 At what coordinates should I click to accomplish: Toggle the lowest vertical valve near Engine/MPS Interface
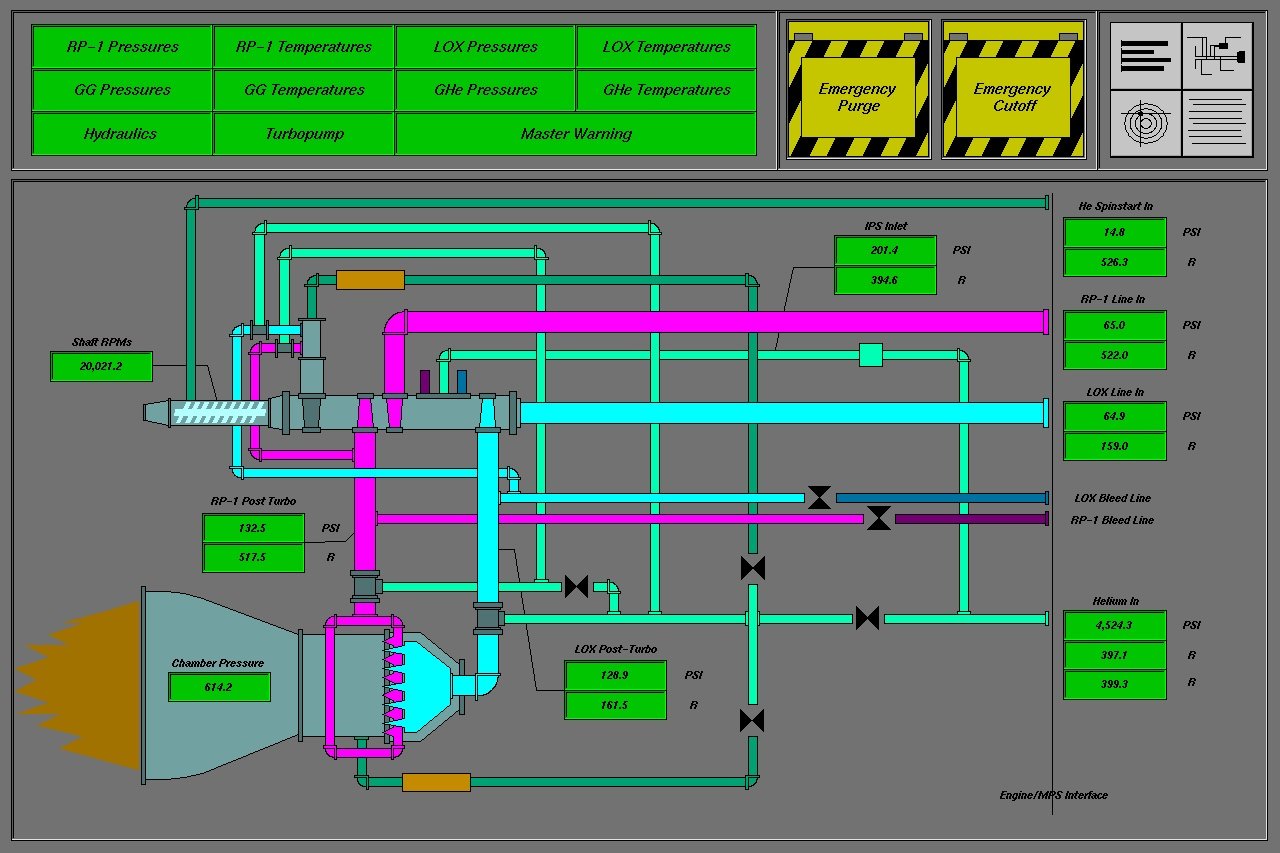pyautogui.click(x=753, y=720)
